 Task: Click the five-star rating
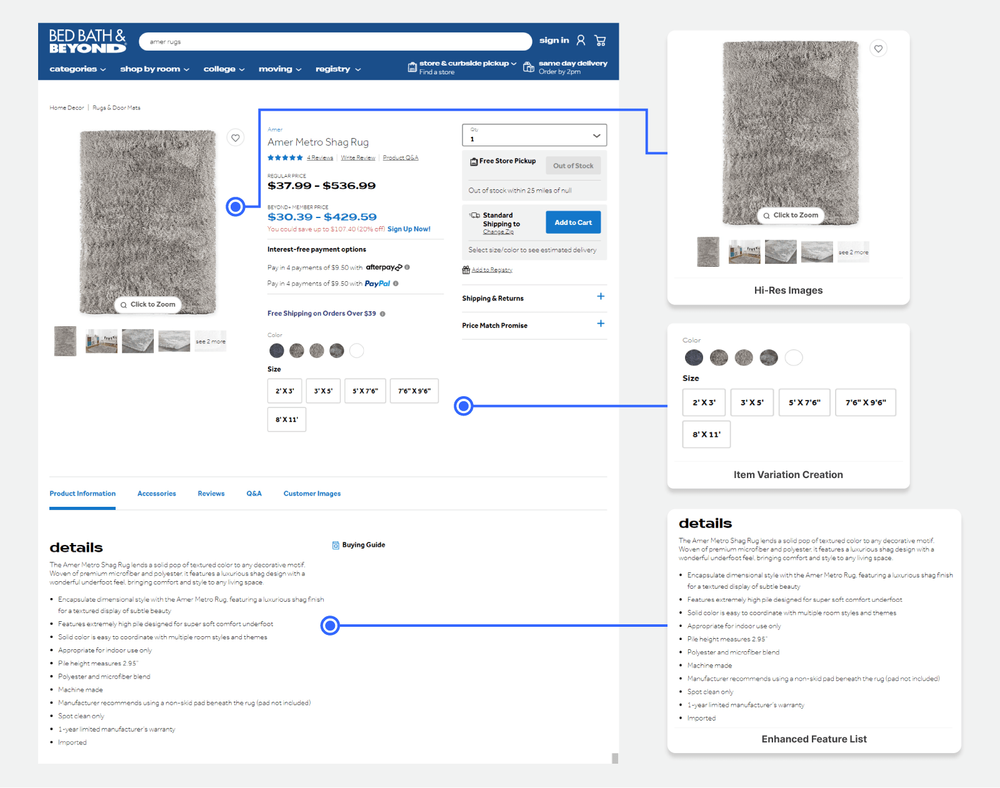click(x=285, y=157)
